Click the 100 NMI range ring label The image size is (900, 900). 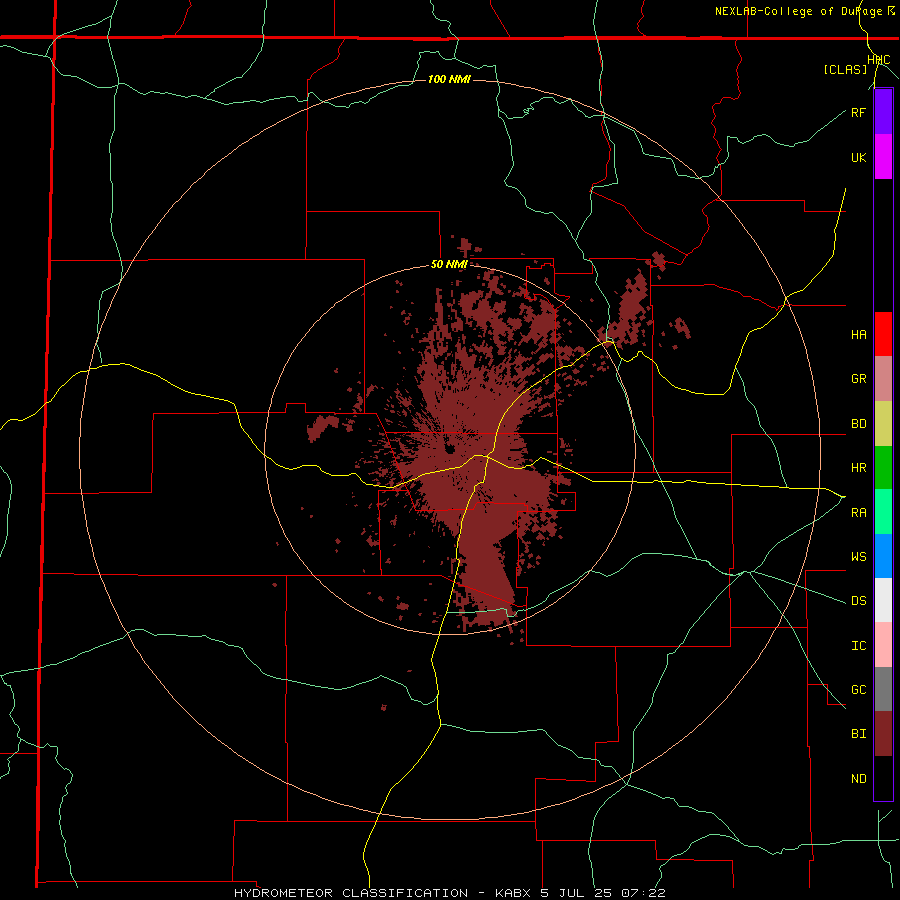(x=449, y=79)
